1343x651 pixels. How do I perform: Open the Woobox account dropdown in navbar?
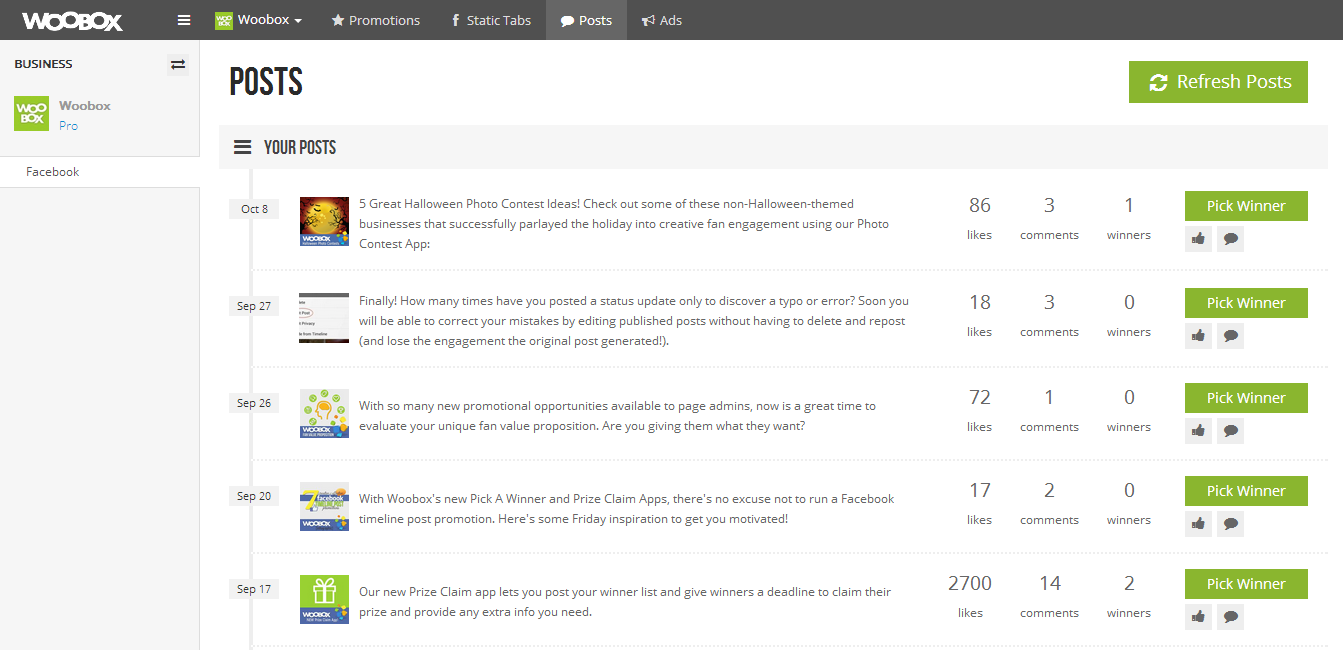pos(258,20)
